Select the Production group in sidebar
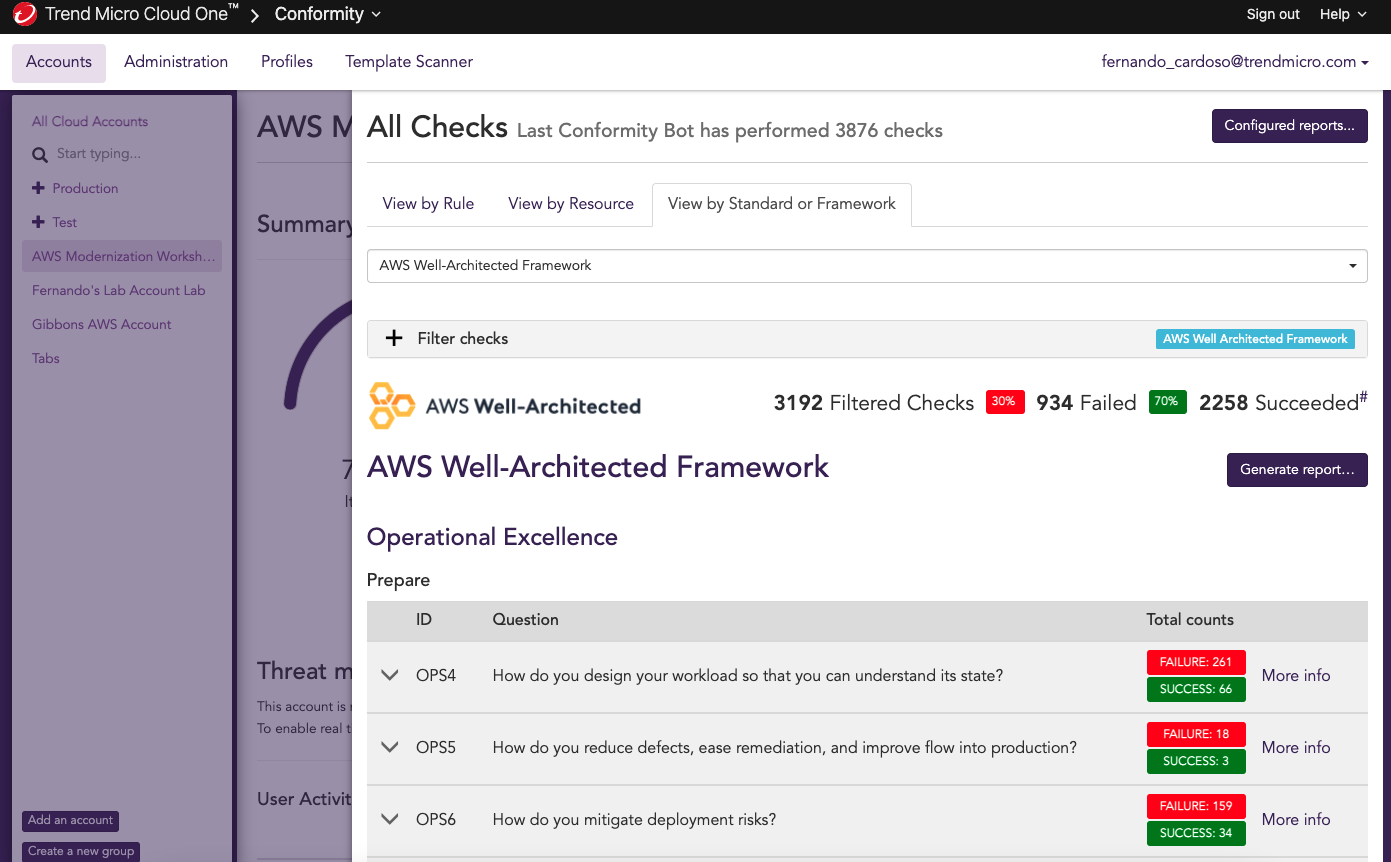 [85, 188]
